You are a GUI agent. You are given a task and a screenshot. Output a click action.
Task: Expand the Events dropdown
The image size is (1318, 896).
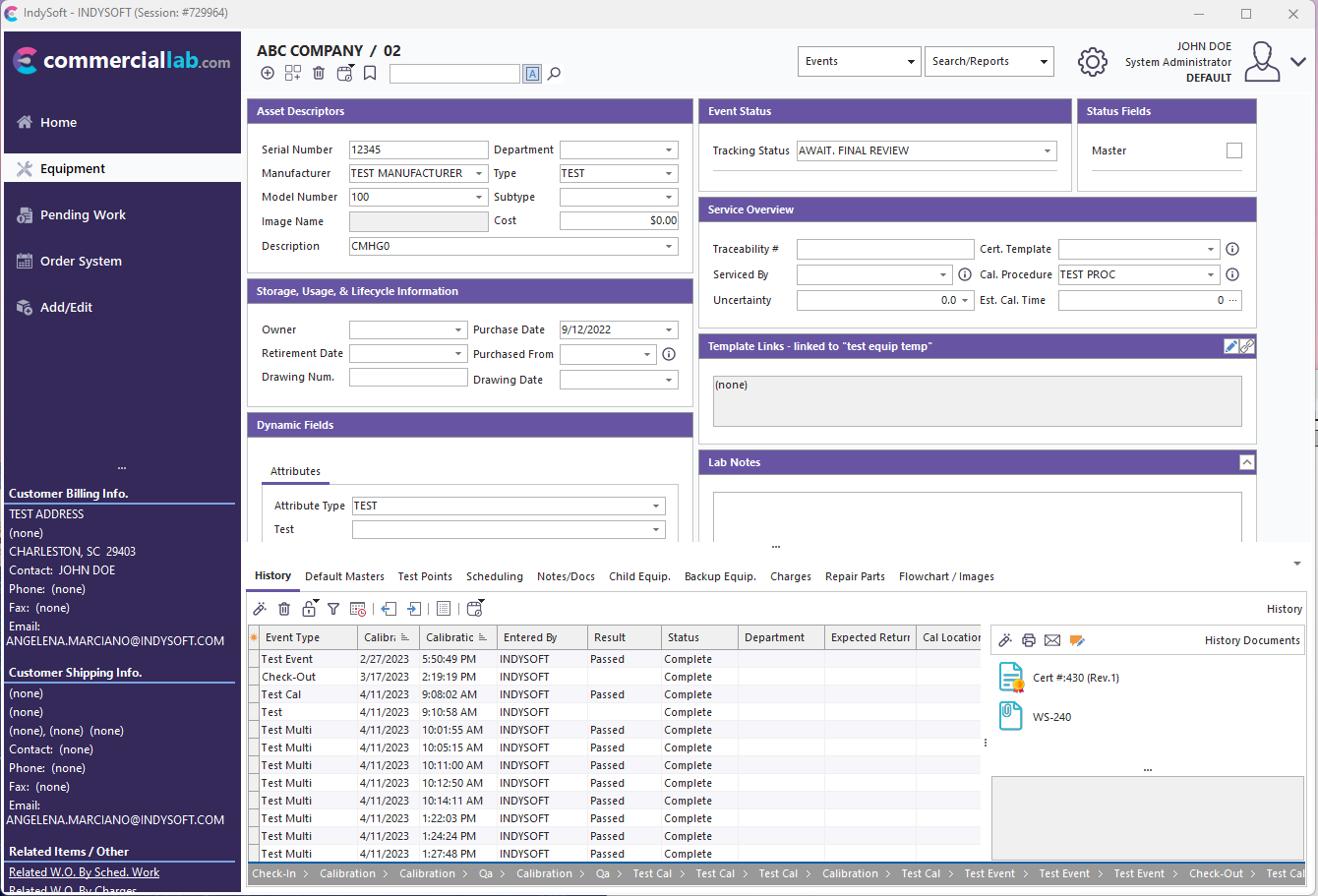(x=911, y=62)
